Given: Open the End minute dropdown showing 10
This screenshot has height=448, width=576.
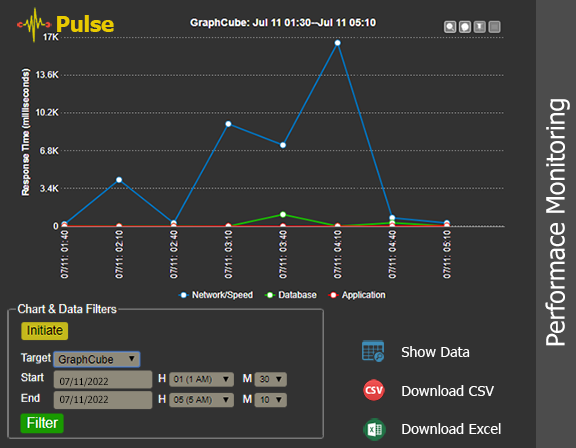Looking at the screenshot, I should (270, 400).
